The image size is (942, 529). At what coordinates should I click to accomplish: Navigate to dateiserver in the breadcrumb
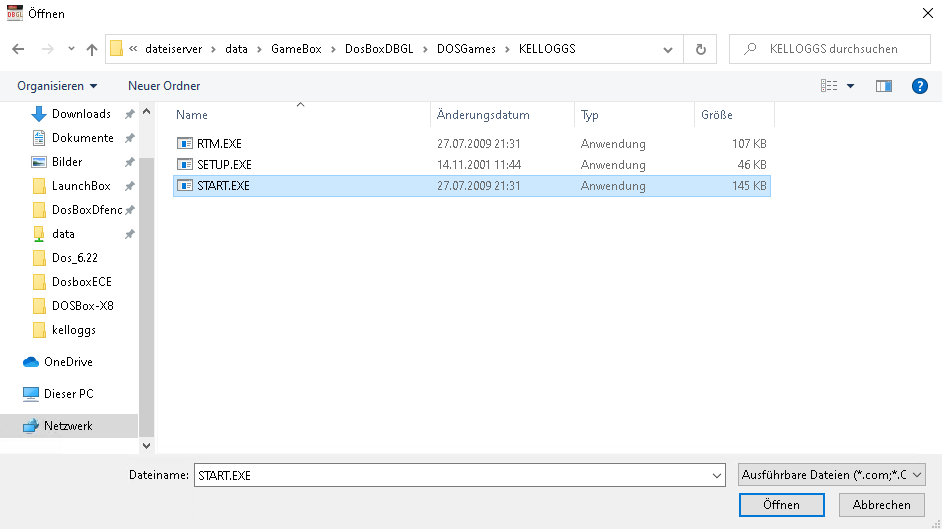pyautogui.click(x=174, y=49)
